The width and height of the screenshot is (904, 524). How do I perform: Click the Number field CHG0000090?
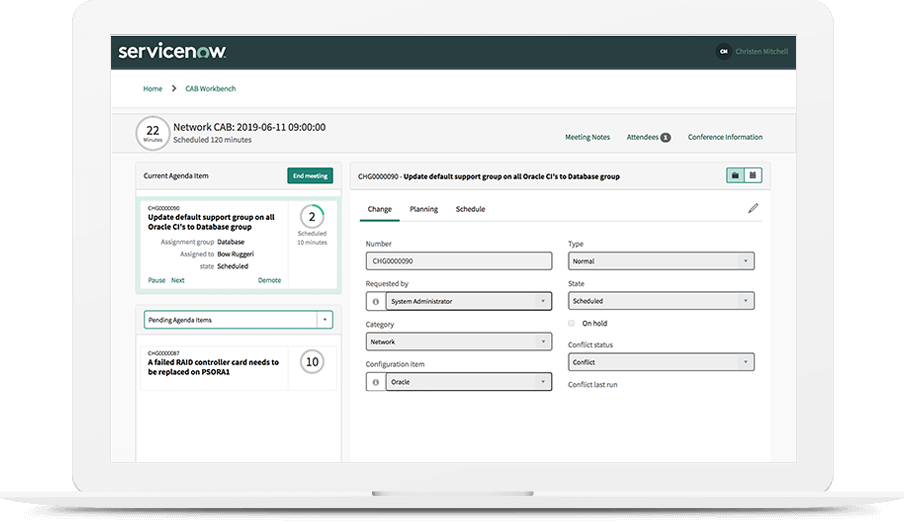[458, 261]
